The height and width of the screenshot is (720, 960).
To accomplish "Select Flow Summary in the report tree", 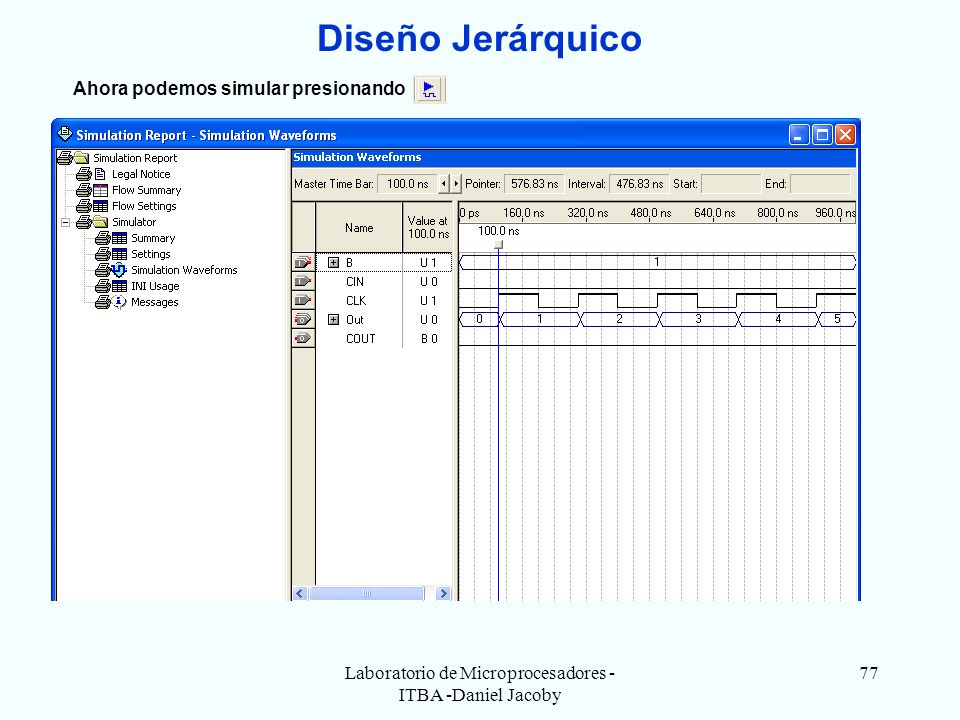I will pos(146,190).
